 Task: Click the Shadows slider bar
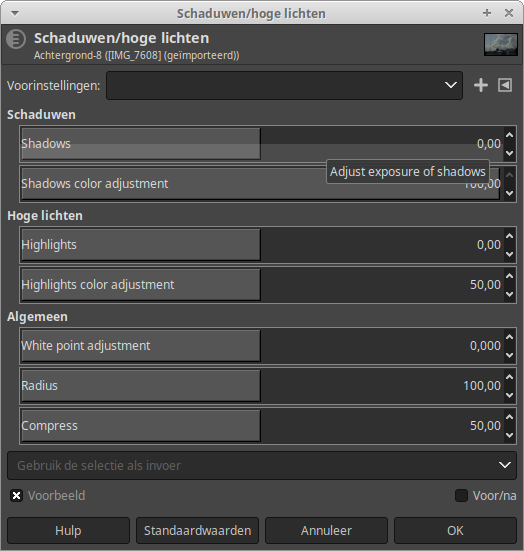(x=262, y=144)
